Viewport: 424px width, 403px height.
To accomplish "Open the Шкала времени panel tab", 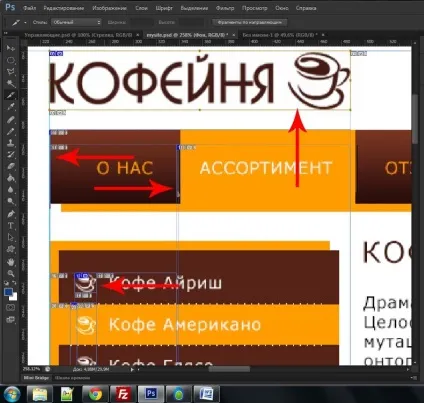I will pos(72,378).
